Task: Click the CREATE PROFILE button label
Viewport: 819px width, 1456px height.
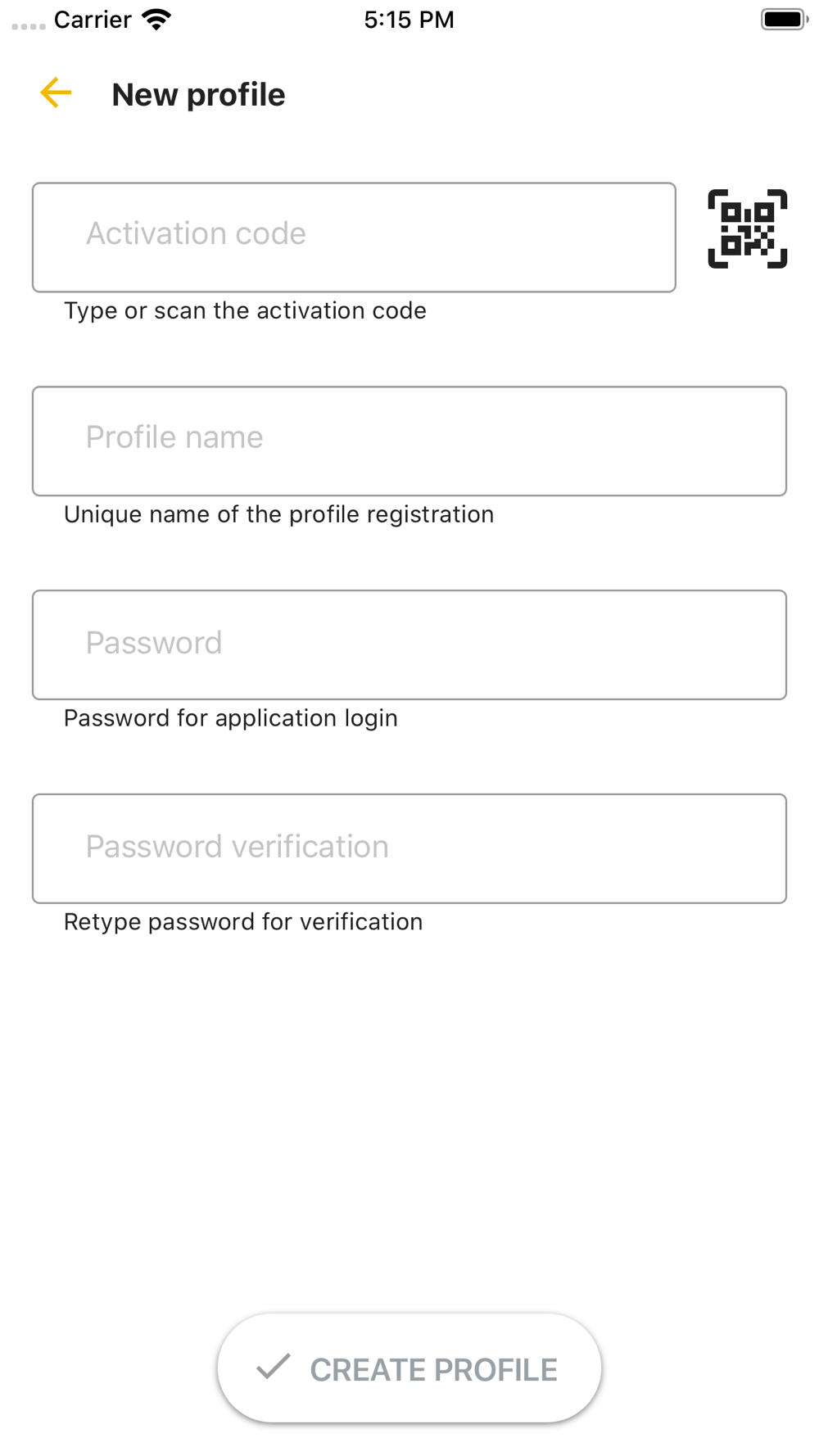Action: pos(433,1369)
